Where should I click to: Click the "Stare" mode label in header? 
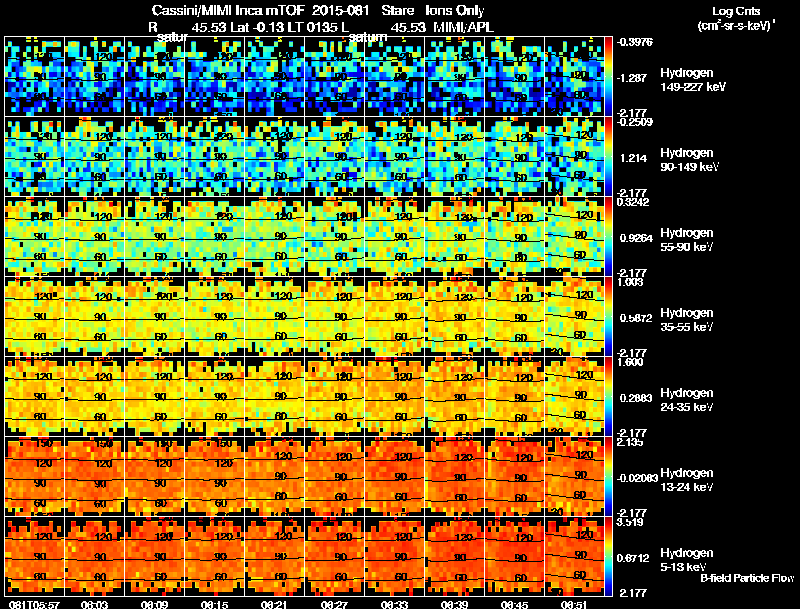pos(397,11)
